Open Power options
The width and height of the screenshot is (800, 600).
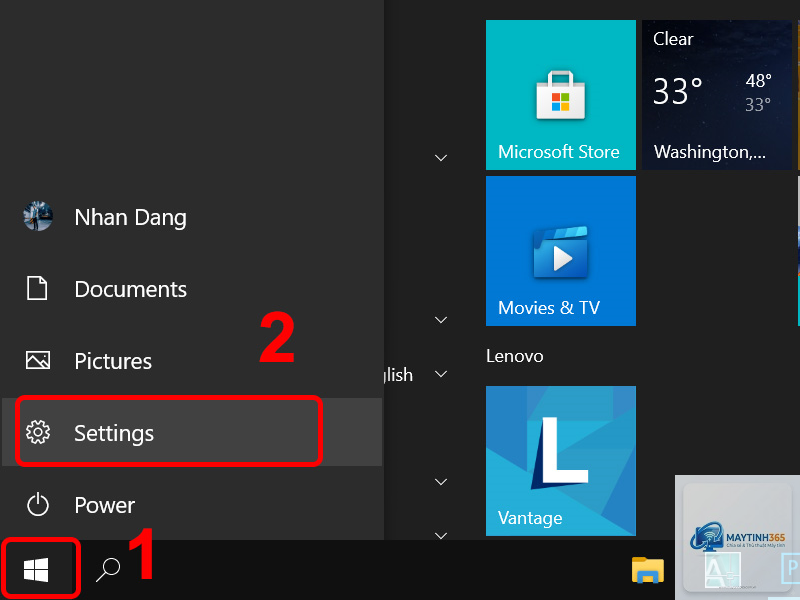(x=192, y=505)
